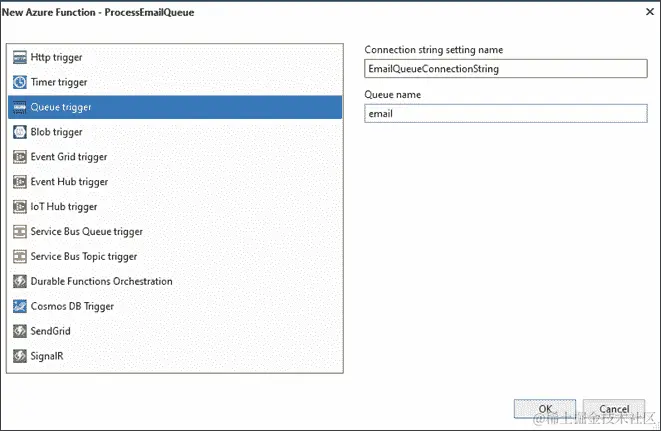Focus the Queue name field
This screenshot has height=431, width=661.
coord(505,113)
